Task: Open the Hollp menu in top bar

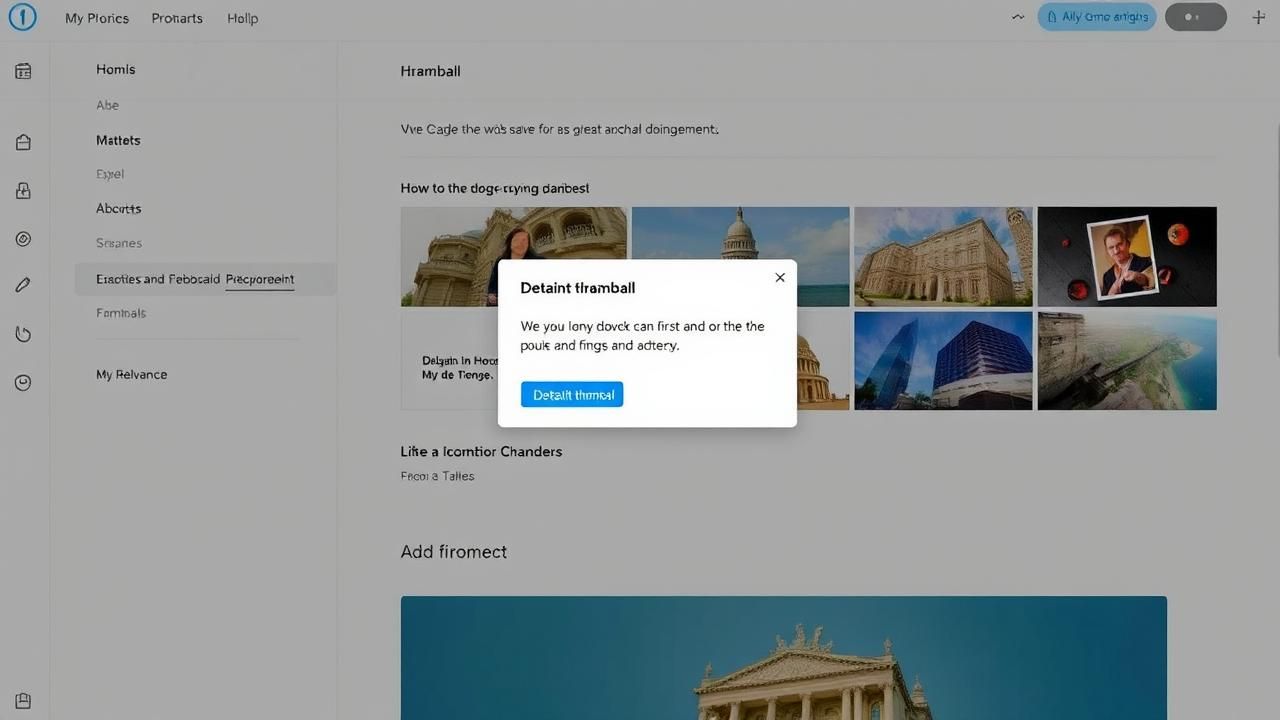Action: [242, 18]
